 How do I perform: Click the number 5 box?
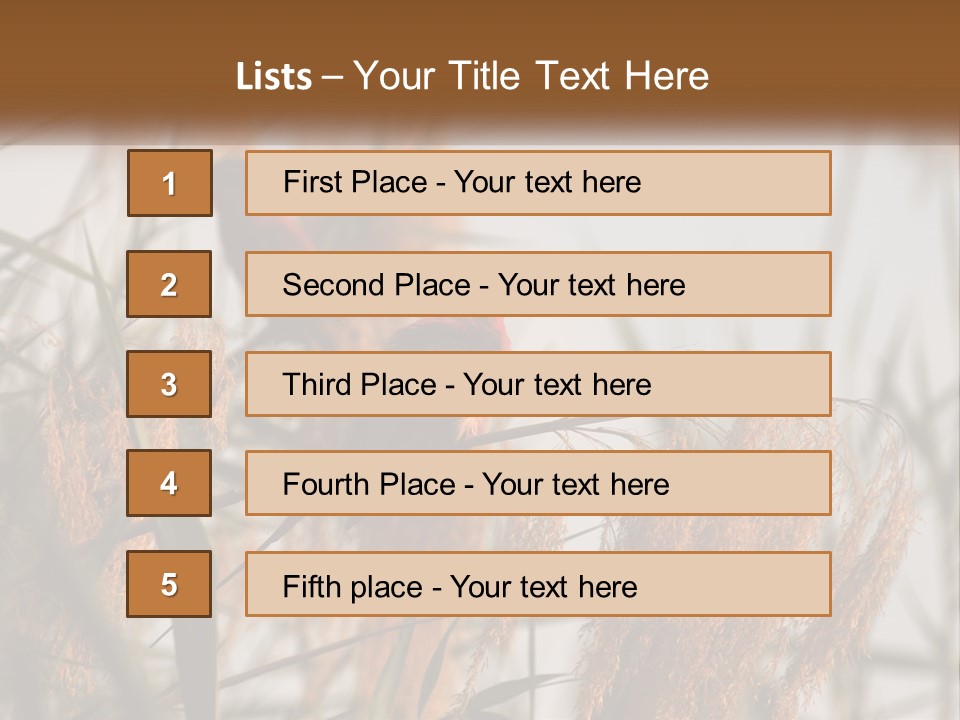(x=169, y=584)
